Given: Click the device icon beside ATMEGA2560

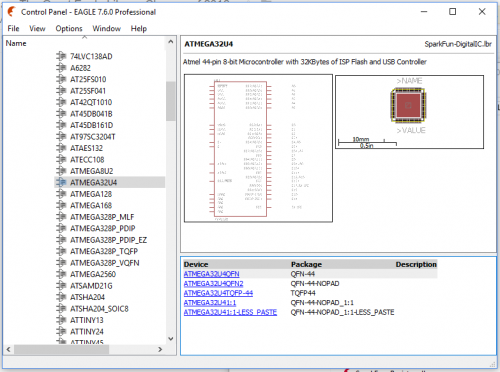Looking at the screenshot, I should coord(61,274).
